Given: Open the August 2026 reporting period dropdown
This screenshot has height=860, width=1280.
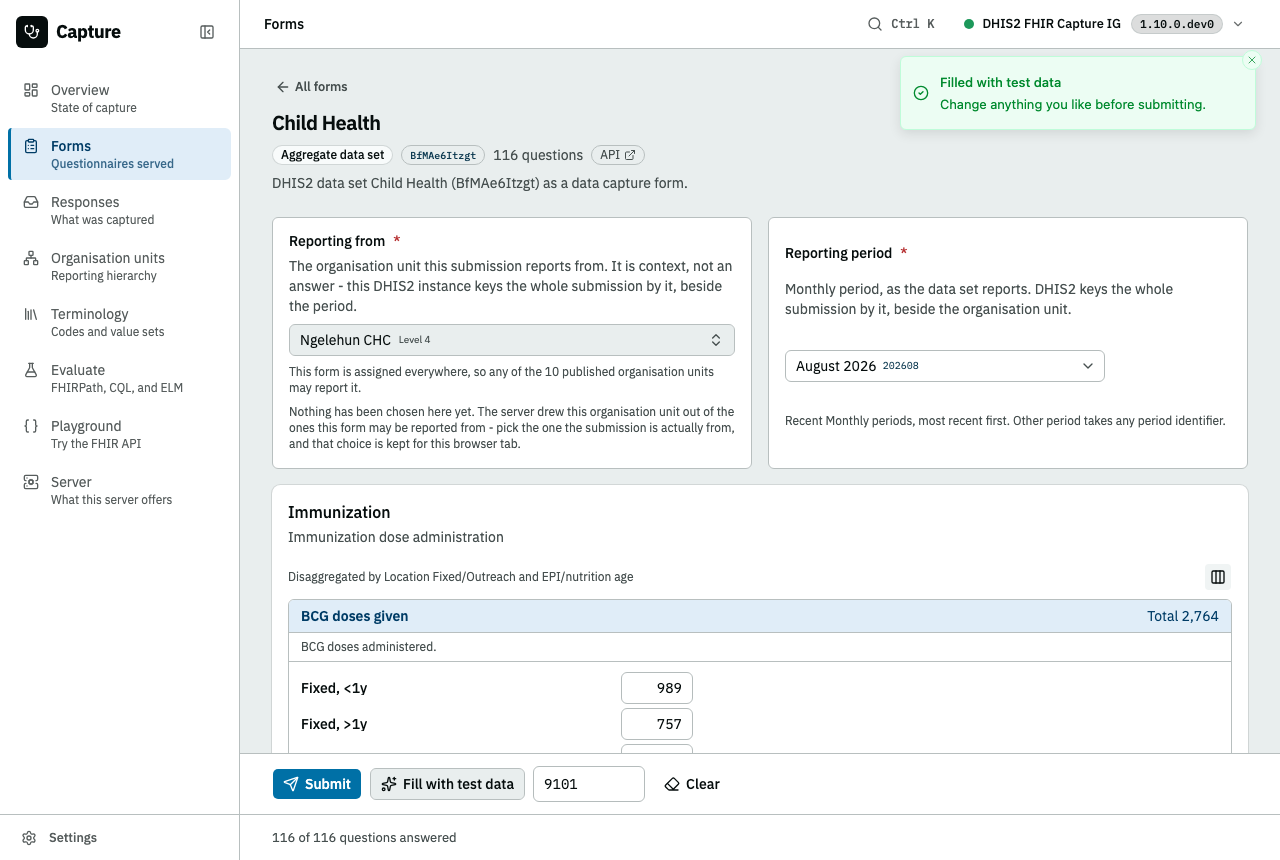Looking at the screenshot, I should pos(945,366).
